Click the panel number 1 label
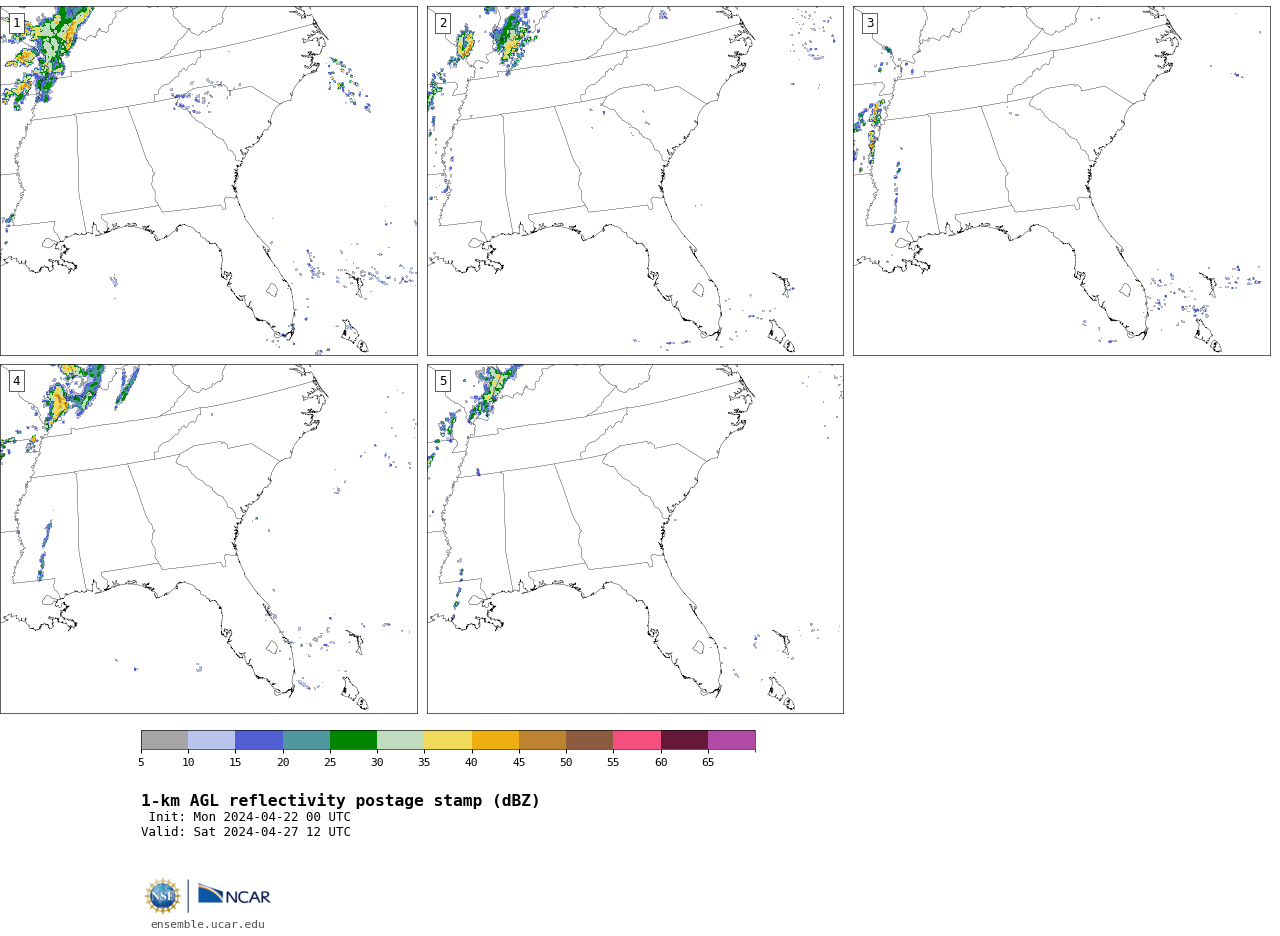The height and width of the screenshot is (936, 1280). pyautogui.click(x=16, y=23)
